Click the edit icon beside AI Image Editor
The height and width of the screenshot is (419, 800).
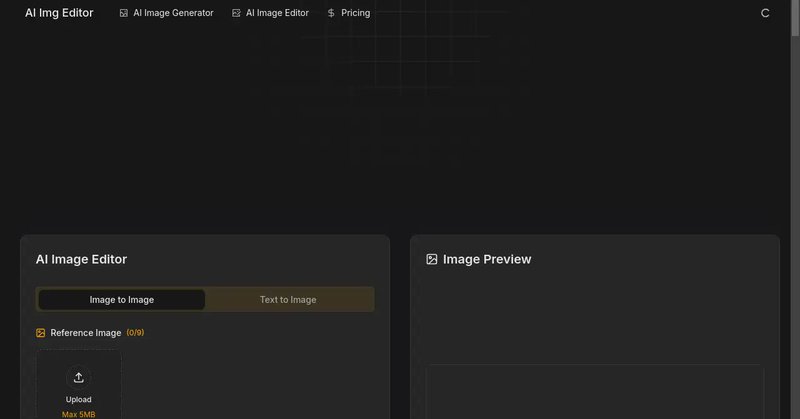[236, 13]
